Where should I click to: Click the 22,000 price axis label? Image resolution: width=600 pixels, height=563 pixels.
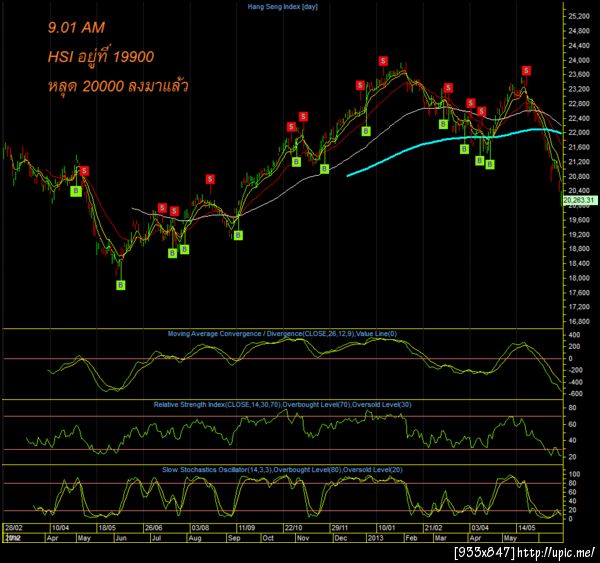coord(579,132)
